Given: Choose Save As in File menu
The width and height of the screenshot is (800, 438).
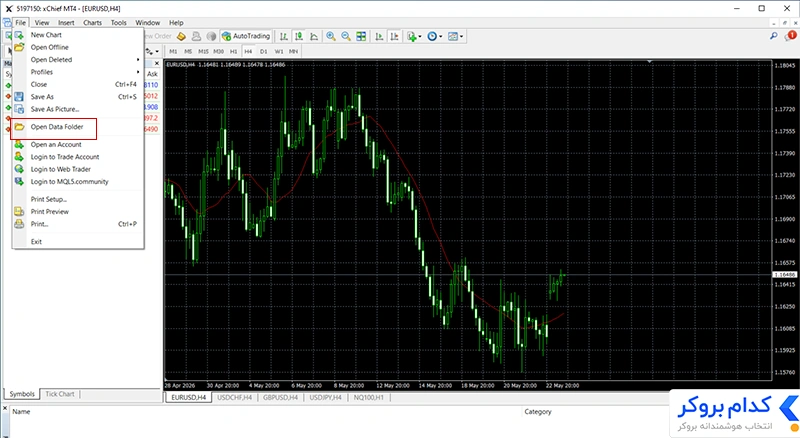Looking at the screenshot, I should tap(78, 96).
